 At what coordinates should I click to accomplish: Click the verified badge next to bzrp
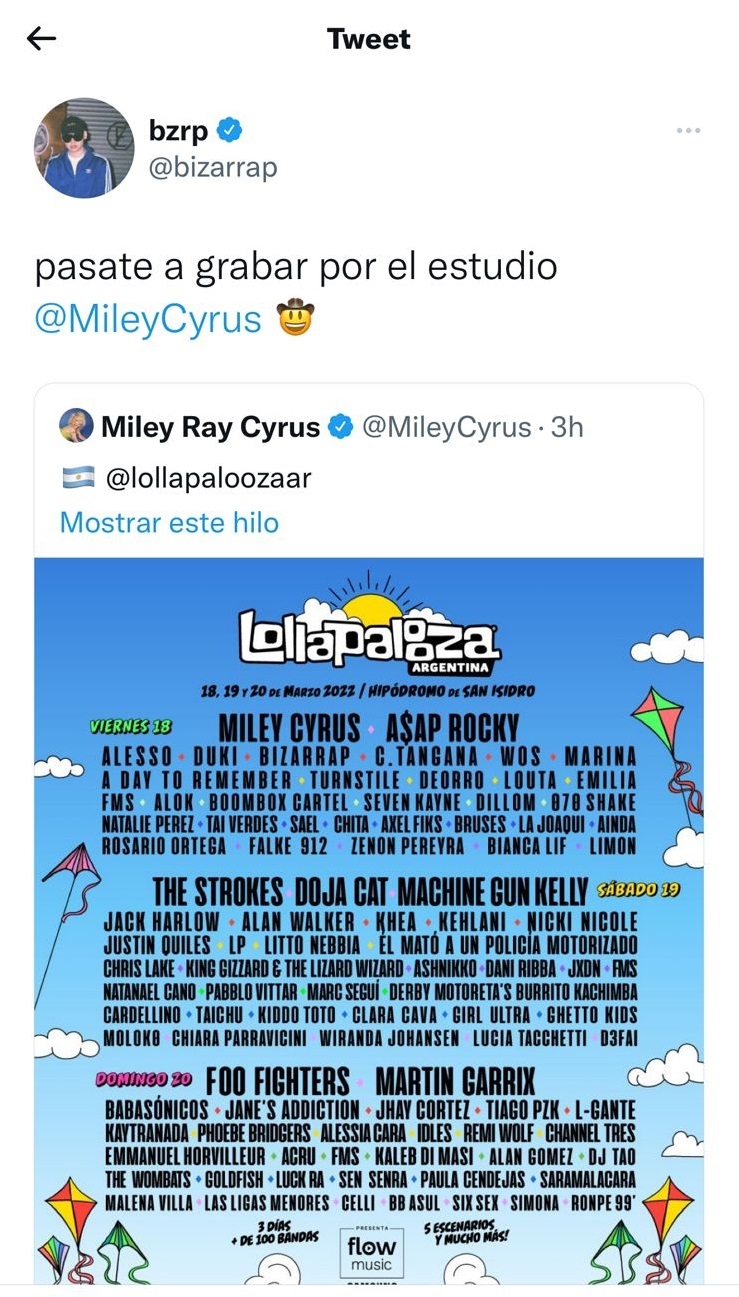pyautogui.click(x=231, y=130)
